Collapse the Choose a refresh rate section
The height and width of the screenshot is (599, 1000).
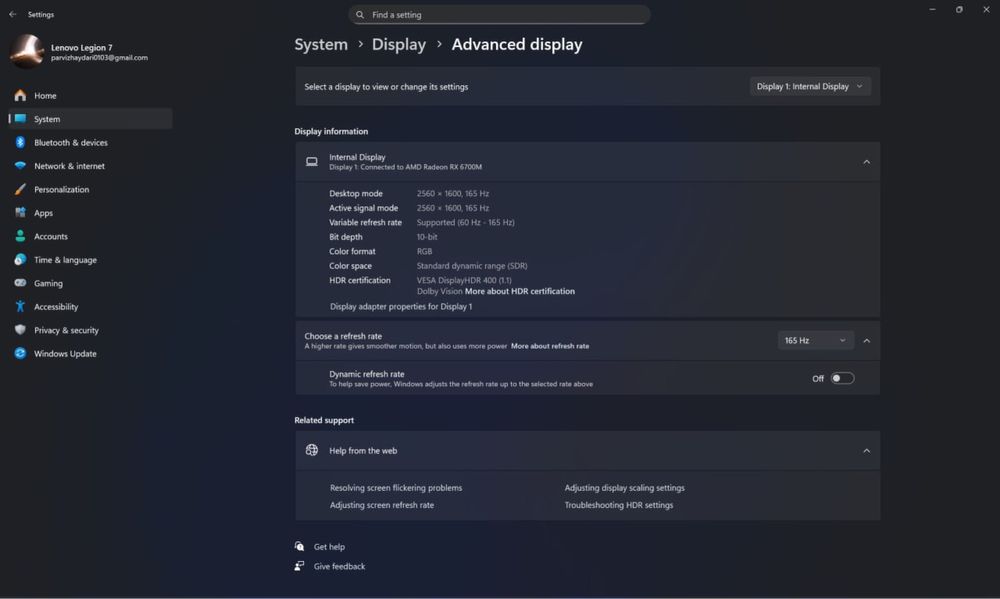[866, 341]
